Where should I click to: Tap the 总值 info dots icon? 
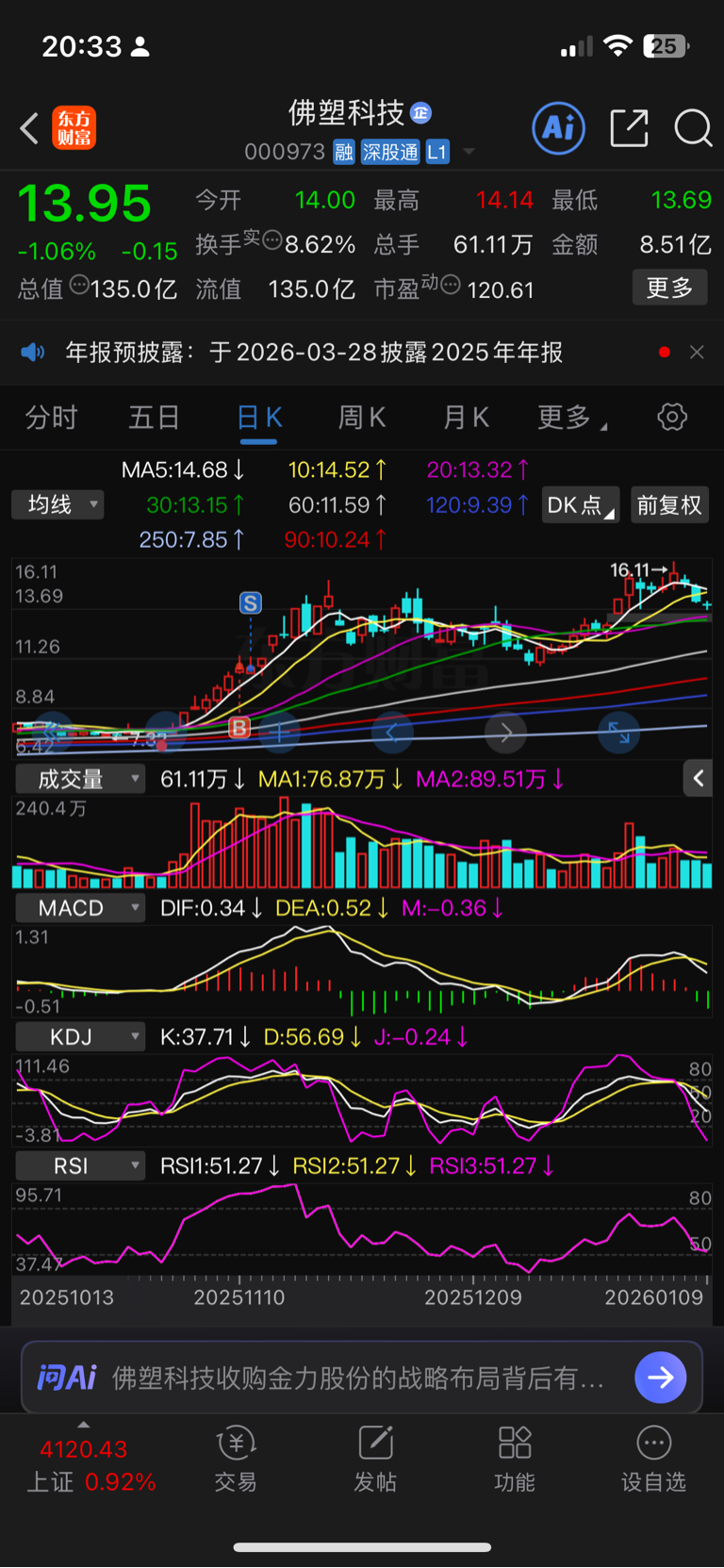point(79,284)
